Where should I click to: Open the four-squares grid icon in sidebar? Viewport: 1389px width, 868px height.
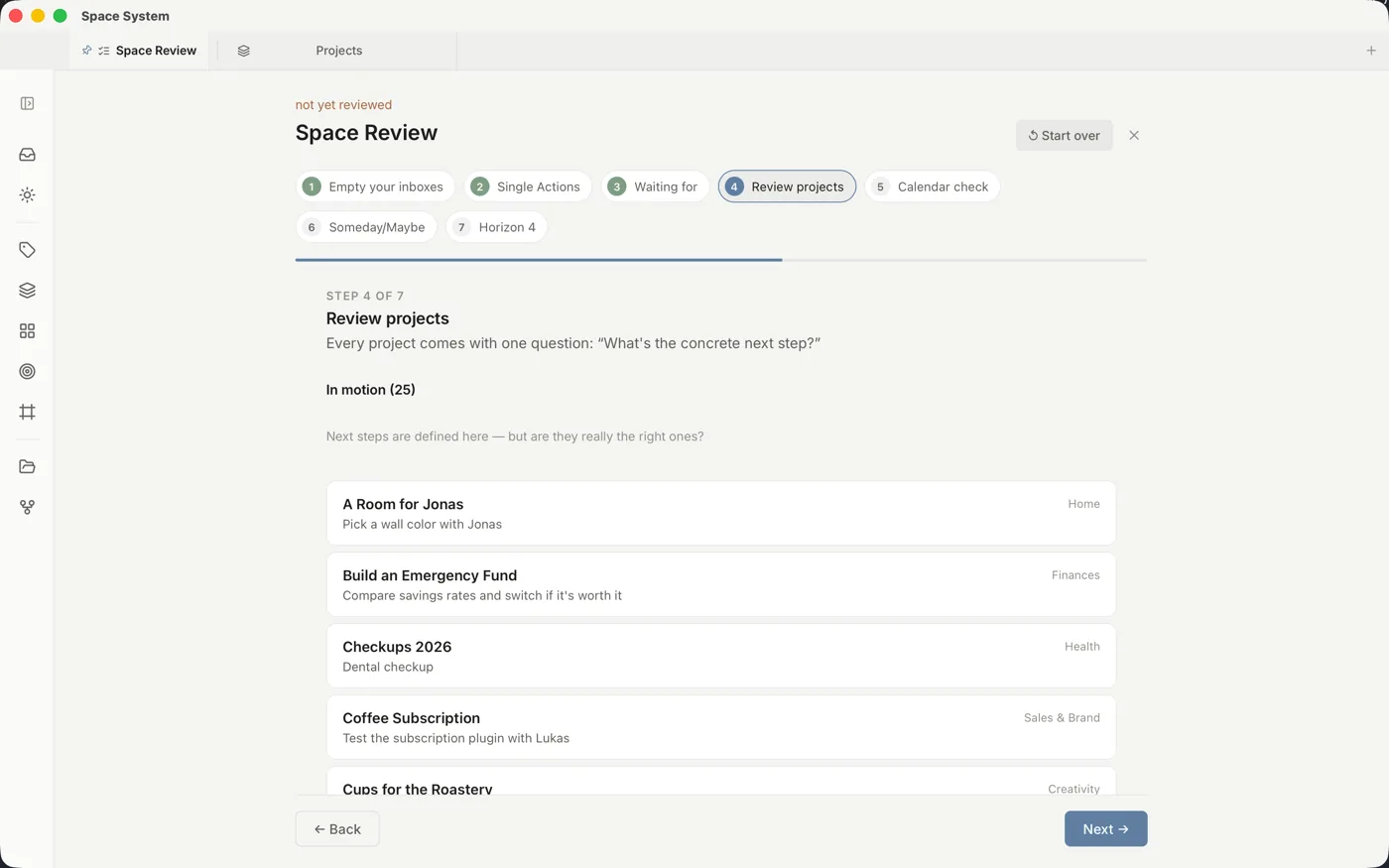click(27, 331)
